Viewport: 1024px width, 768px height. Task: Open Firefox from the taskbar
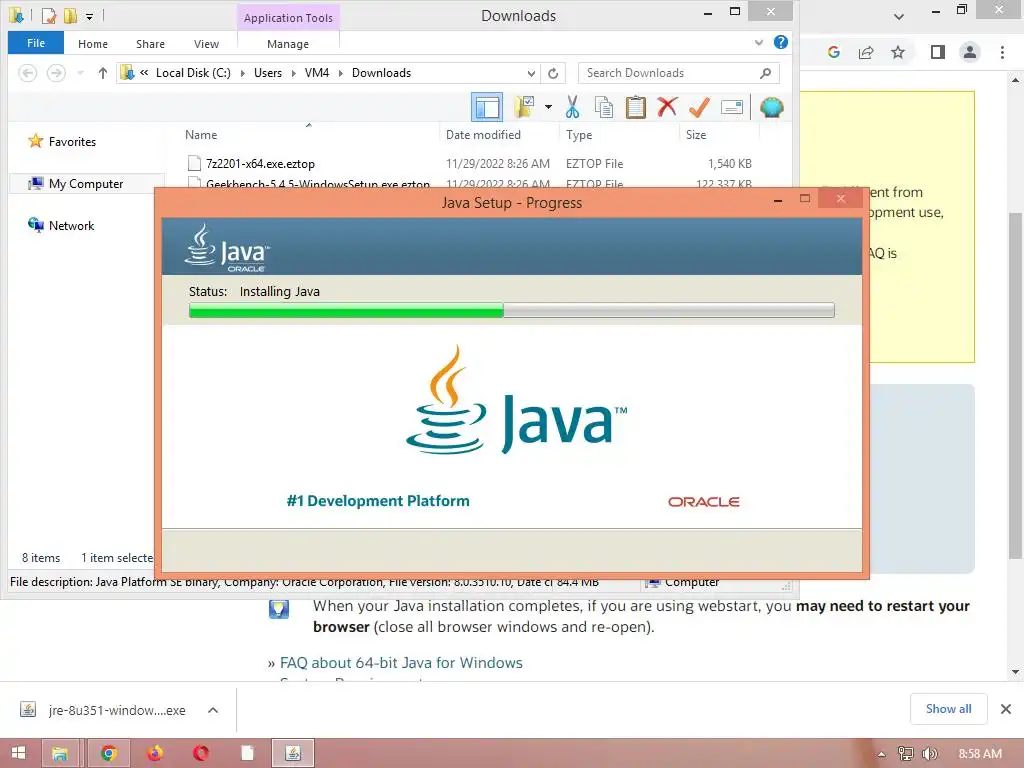(x=155, y=753)
